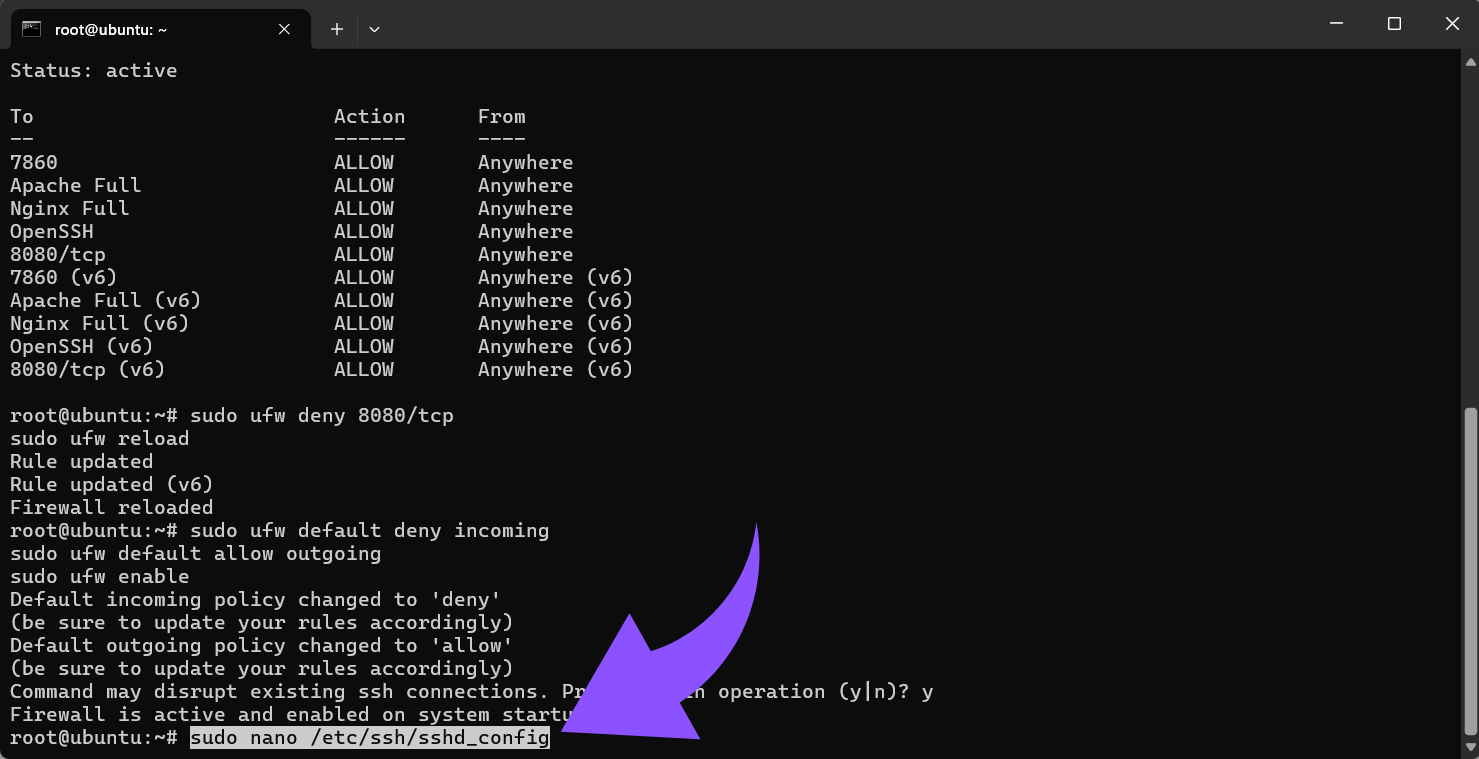Click the "Firewall reloaded" message

pos(110,507)
